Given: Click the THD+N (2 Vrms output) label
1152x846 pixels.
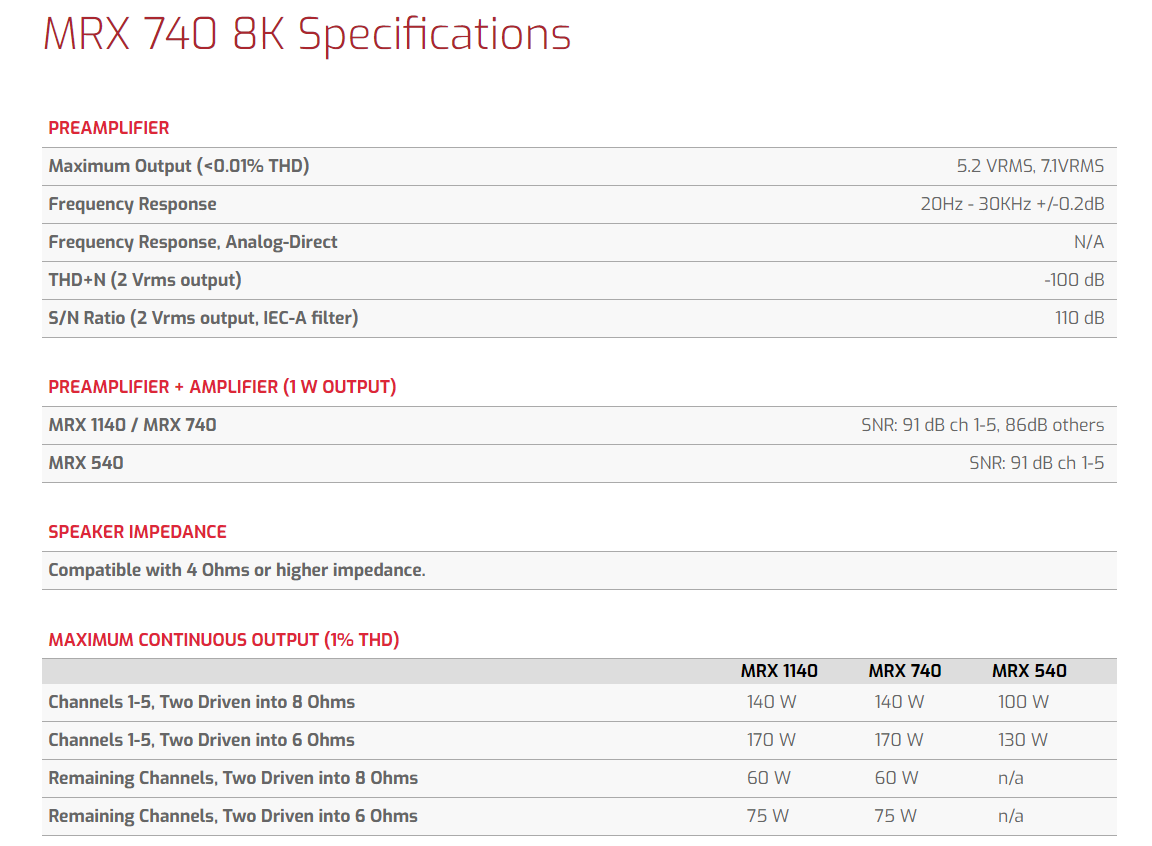Looking at the screenshot, I should tap(145, 280).
